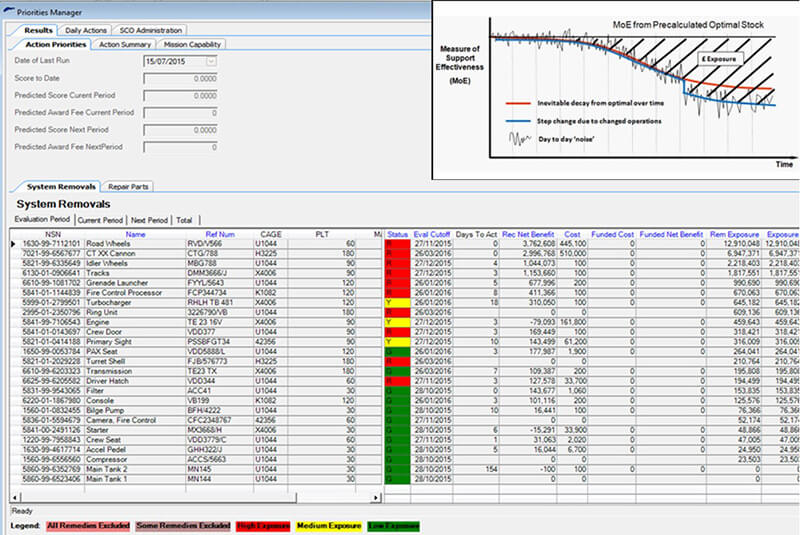This screenshot has height=535, width=800.
Task: Select the Idler Wheels row name
Action: point(107,263)
